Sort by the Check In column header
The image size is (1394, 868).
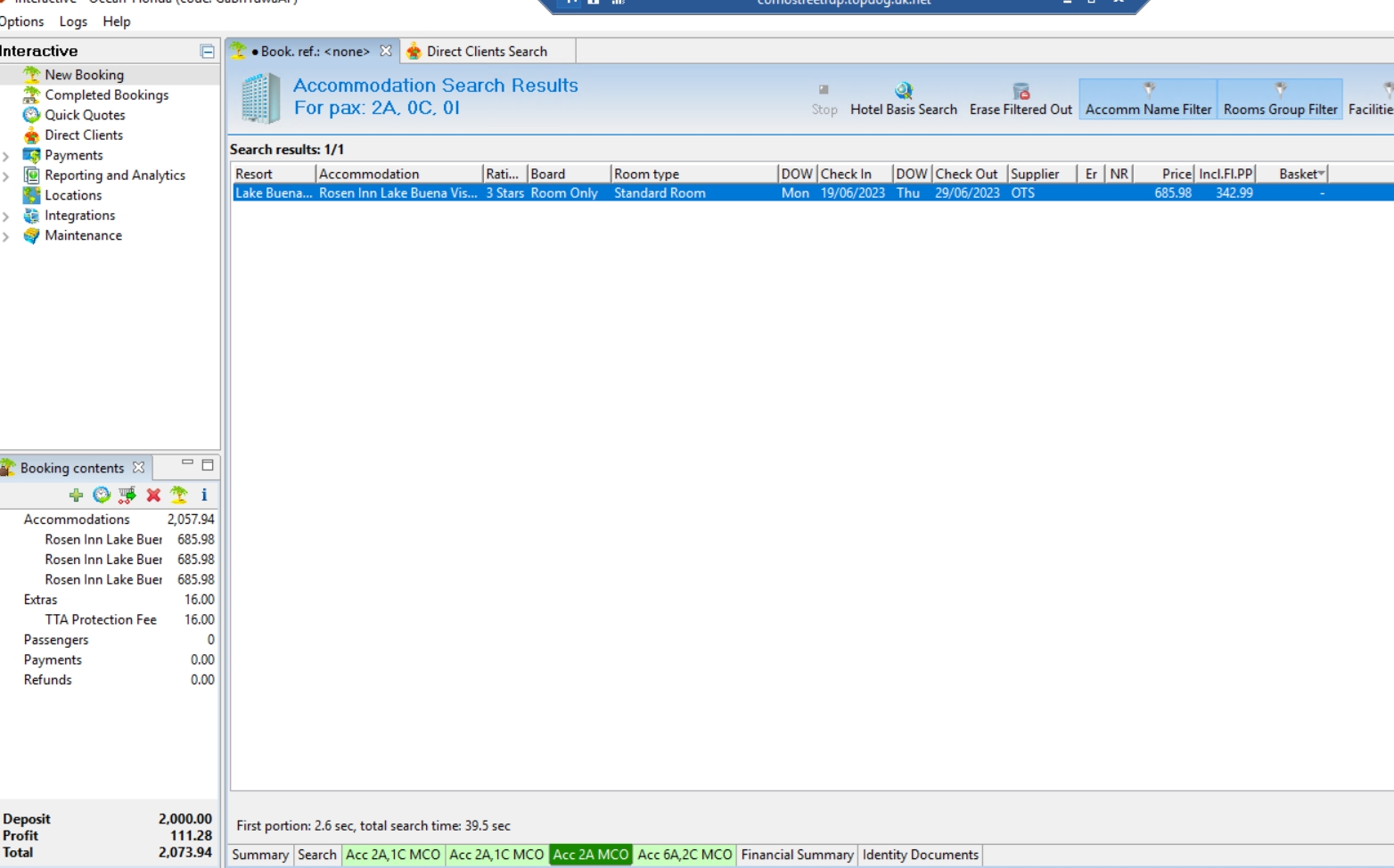click(x=855, y=174)
